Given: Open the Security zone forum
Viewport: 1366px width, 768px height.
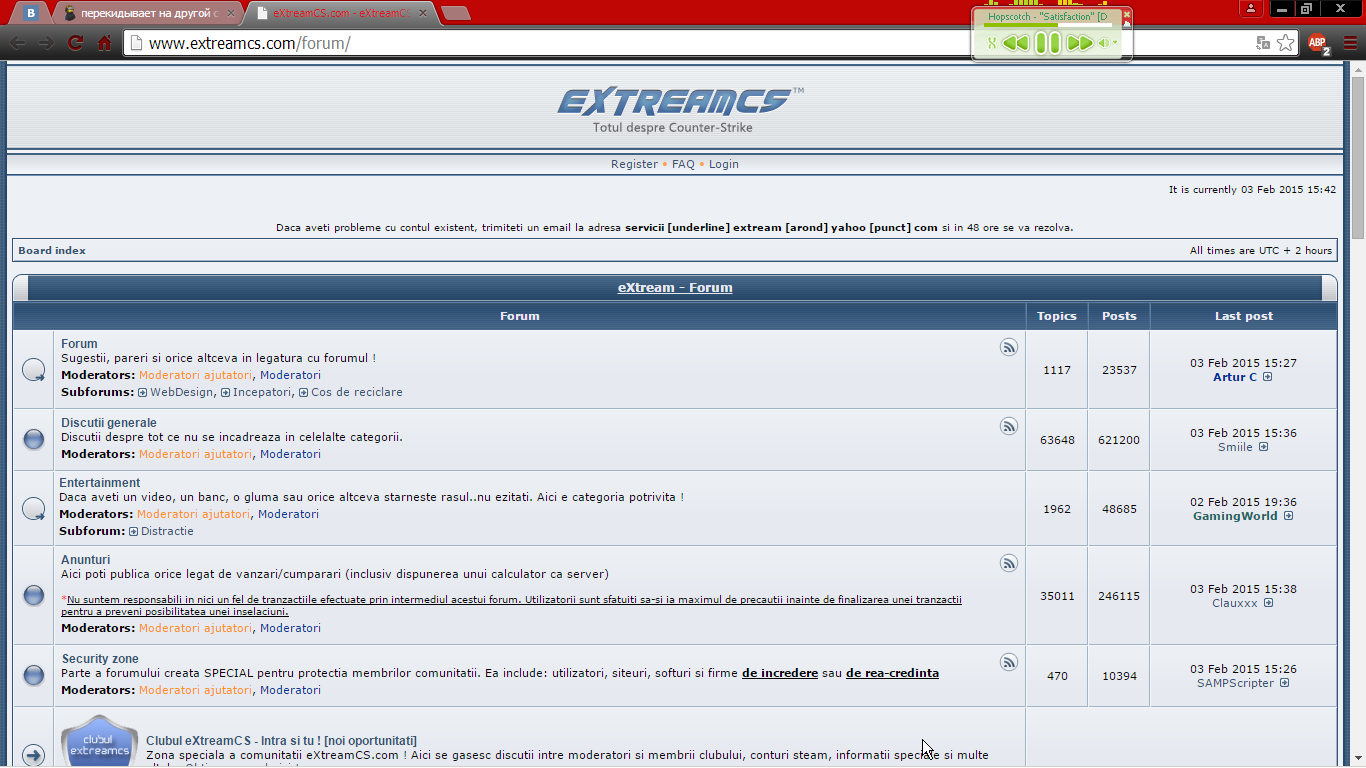Looking at the screenshot, I should [x=100, y=659].
